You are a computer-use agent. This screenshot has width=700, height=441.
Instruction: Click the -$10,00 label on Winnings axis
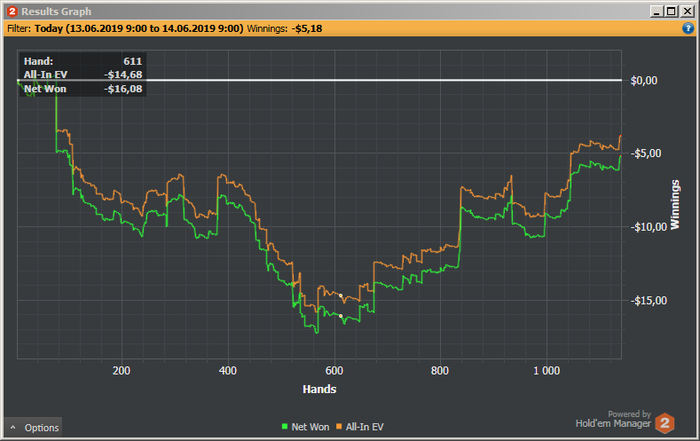coord(648,227)
